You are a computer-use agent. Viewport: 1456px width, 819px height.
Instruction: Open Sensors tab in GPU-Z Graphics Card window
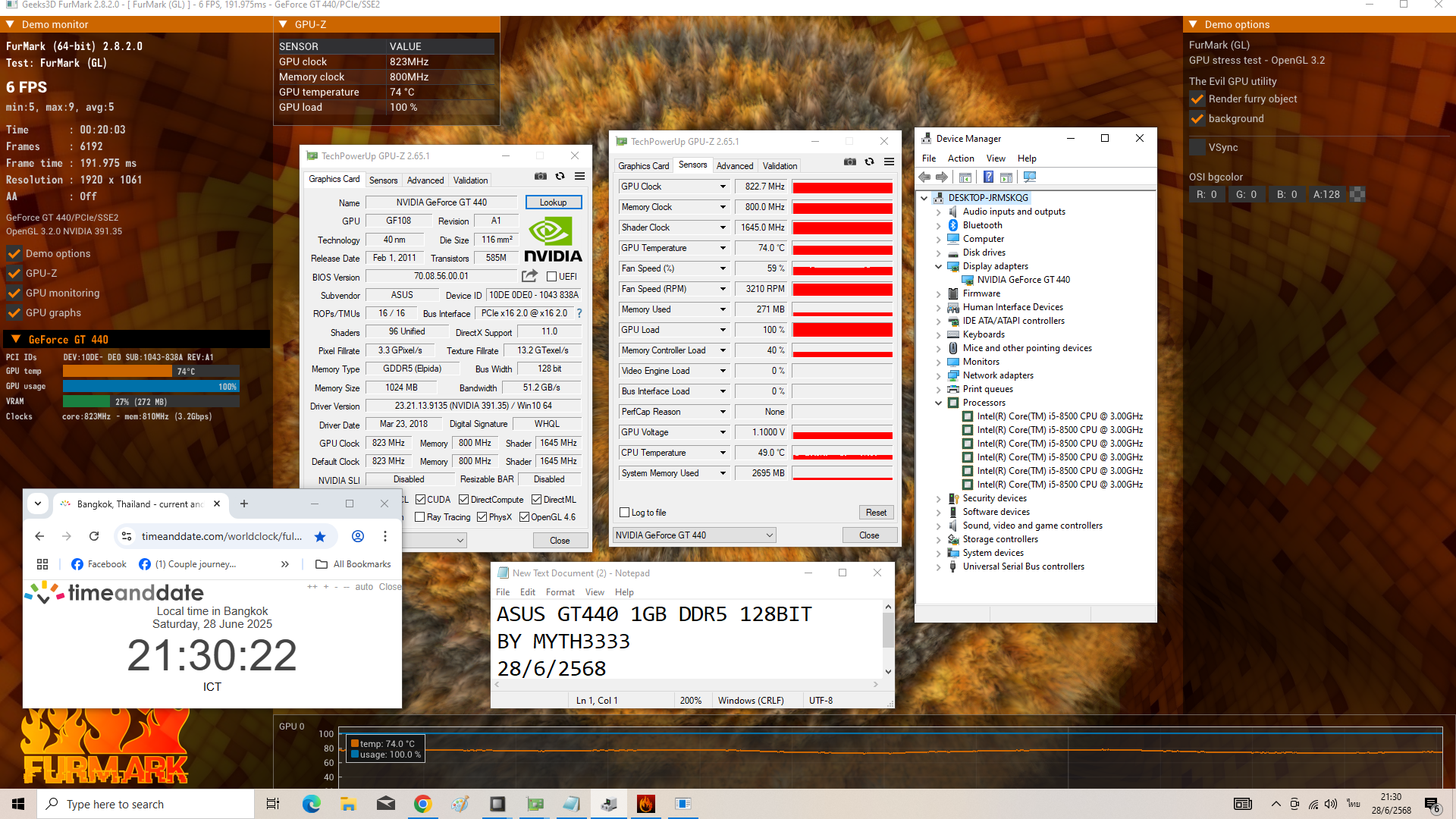coord(384,180)
